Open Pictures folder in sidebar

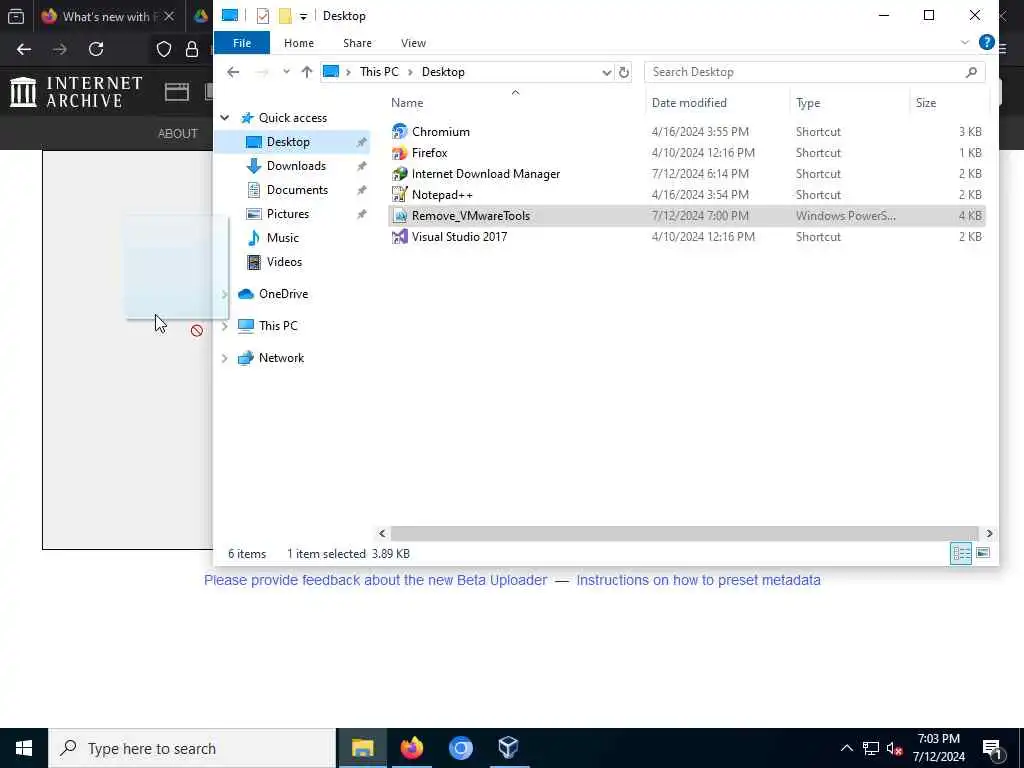[x=287, y=214]
